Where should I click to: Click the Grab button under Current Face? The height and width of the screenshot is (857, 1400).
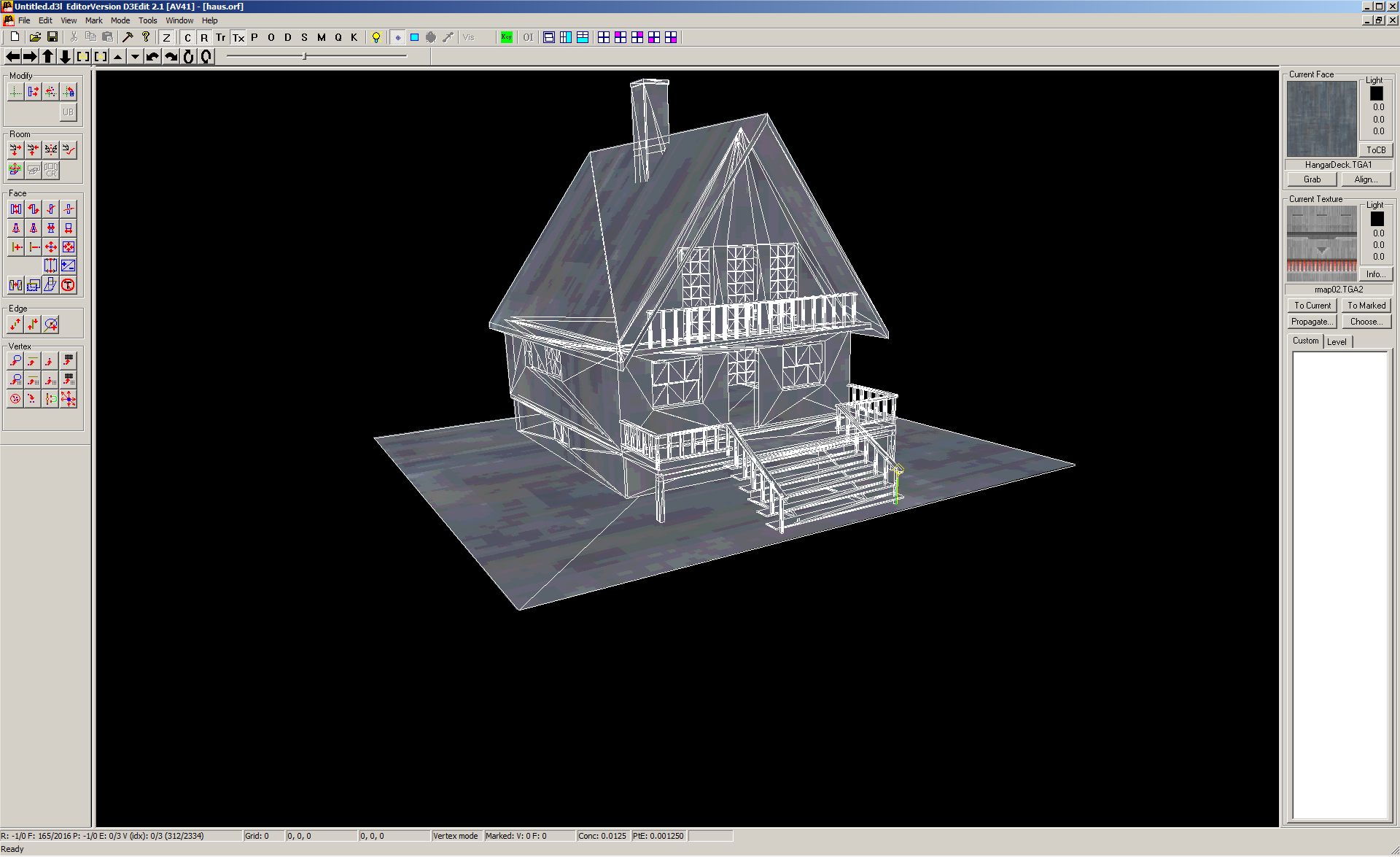coord(1312,179)
